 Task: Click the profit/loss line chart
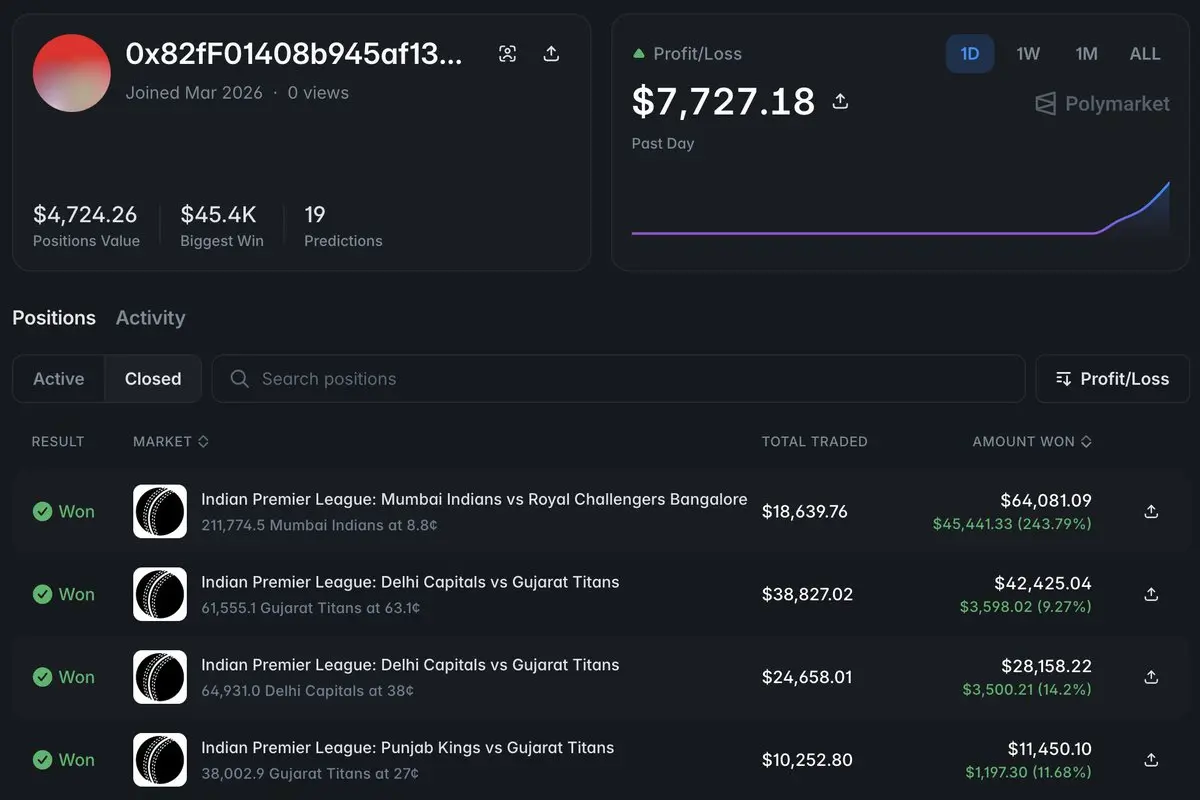pyautogui.click(x=900, y=210)
